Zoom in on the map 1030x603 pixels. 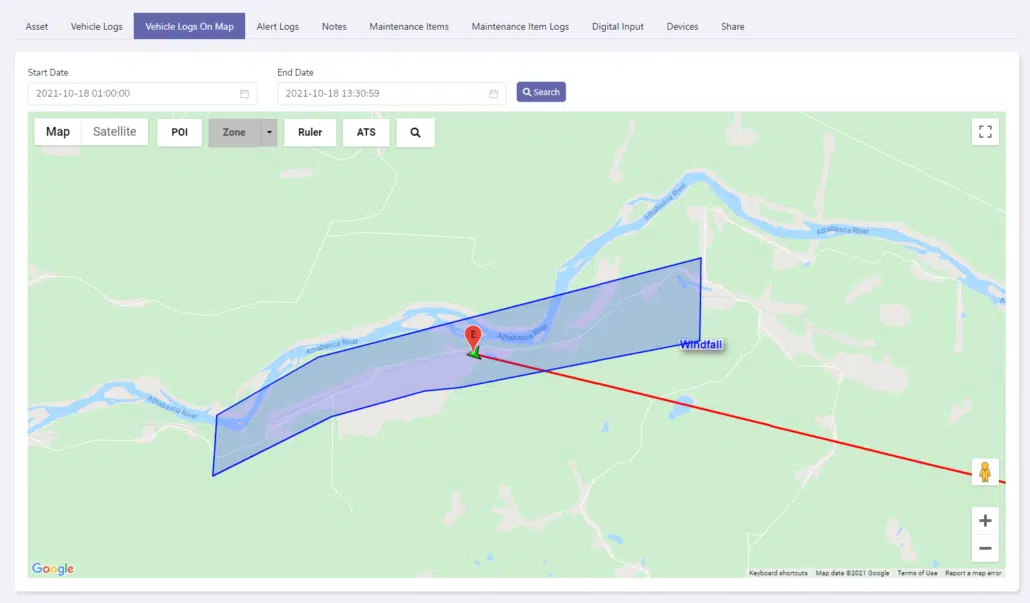coord(985,521)
